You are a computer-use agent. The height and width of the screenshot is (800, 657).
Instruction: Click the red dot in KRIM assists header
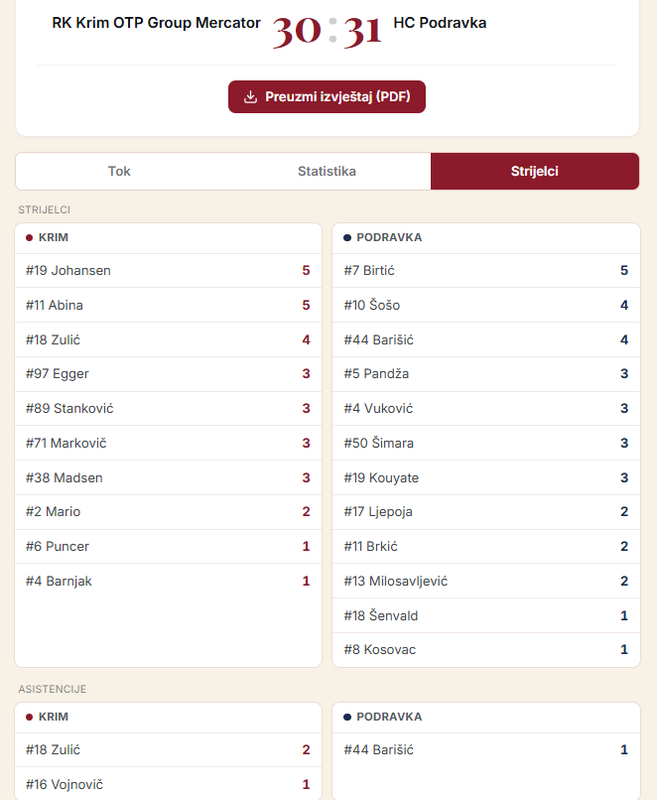tap(29, 717)
